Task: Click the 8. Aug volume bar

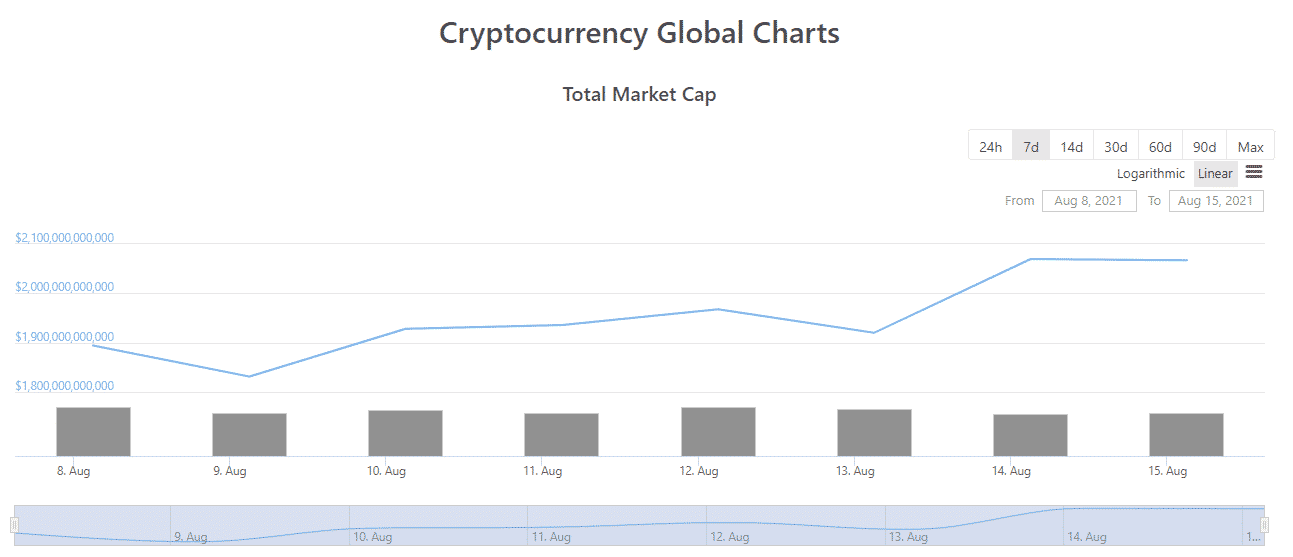Action: [93, 432]
